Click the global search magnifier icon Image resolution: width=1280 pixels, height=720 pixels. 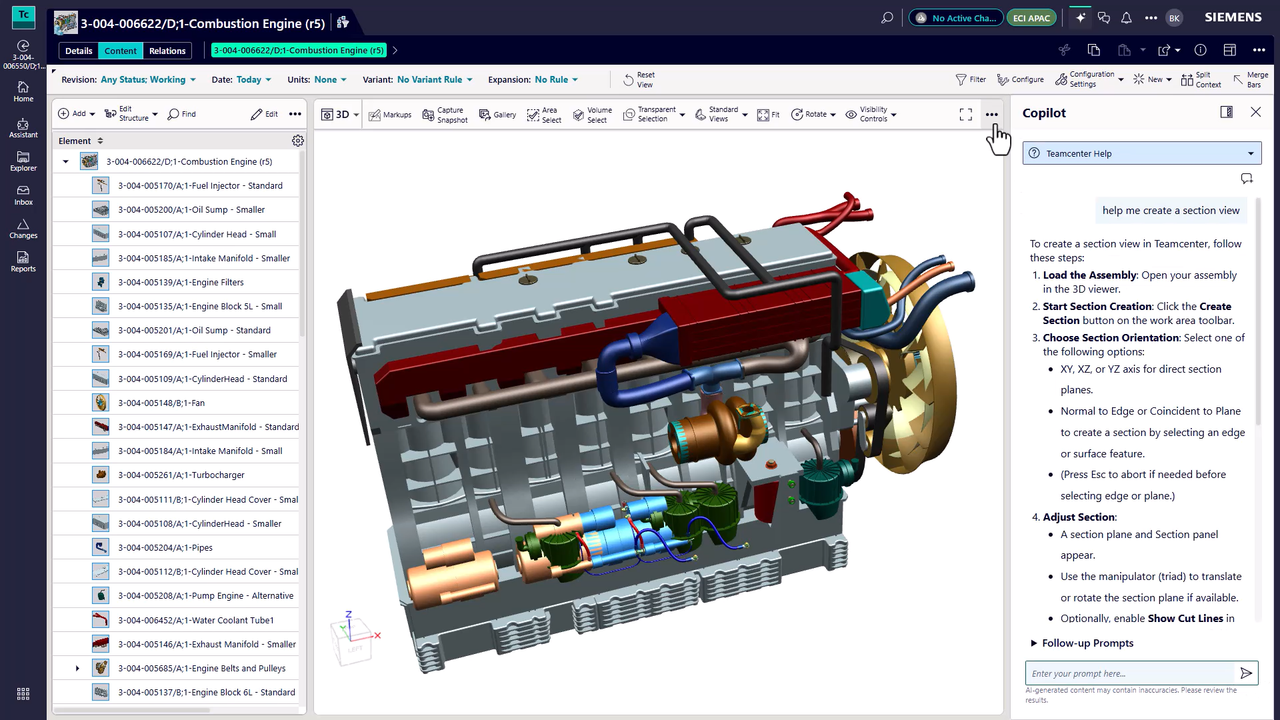[887, 18]
